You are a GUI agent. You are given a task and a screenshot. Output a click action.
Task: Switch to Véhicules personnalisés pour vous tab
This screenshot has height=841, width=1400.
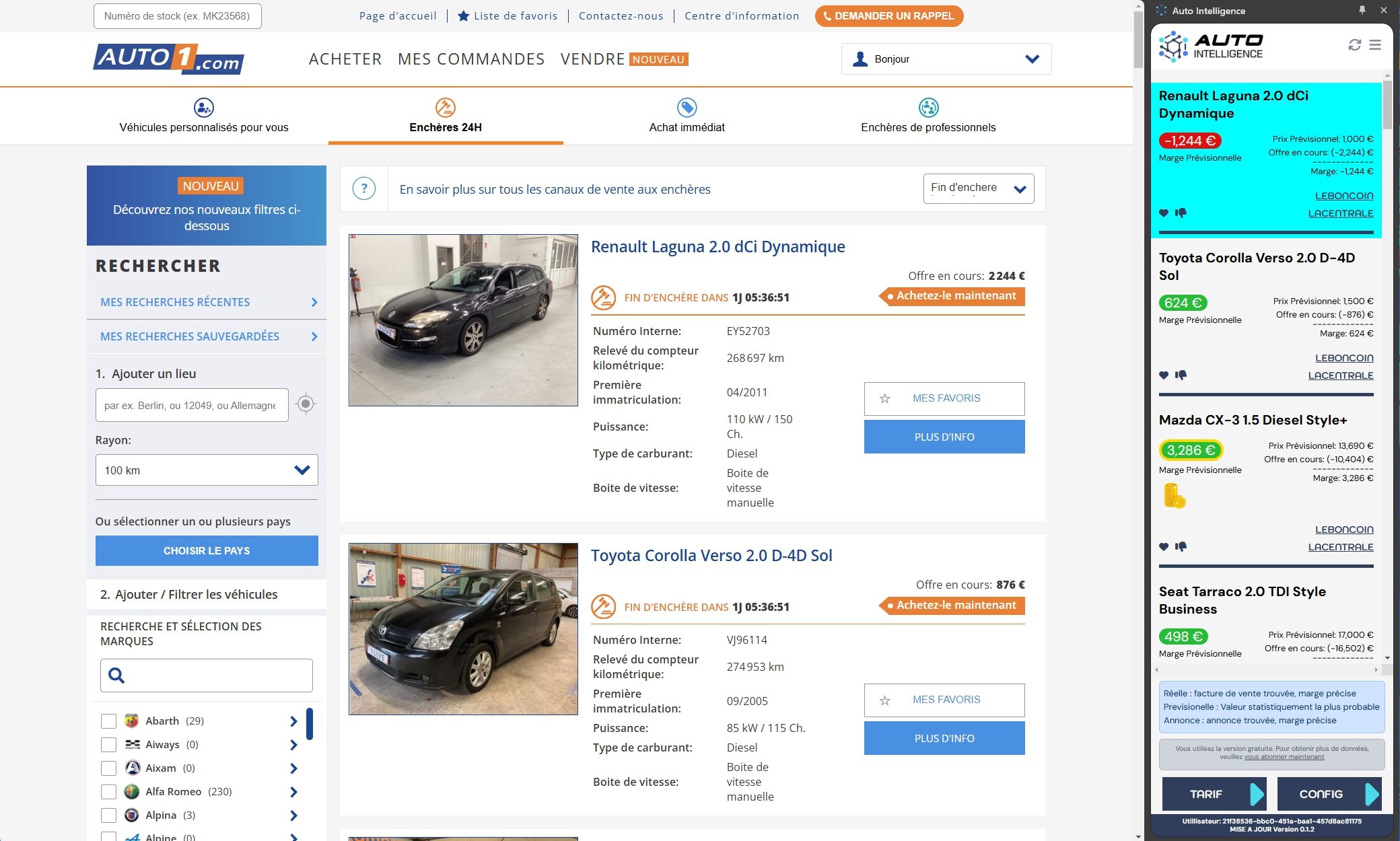[x=204, y=116]
